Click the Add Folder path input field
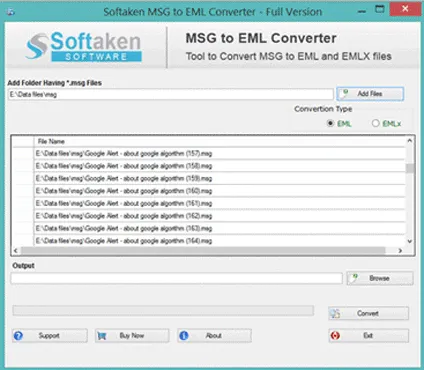424x370 pixels. [171, 94]
